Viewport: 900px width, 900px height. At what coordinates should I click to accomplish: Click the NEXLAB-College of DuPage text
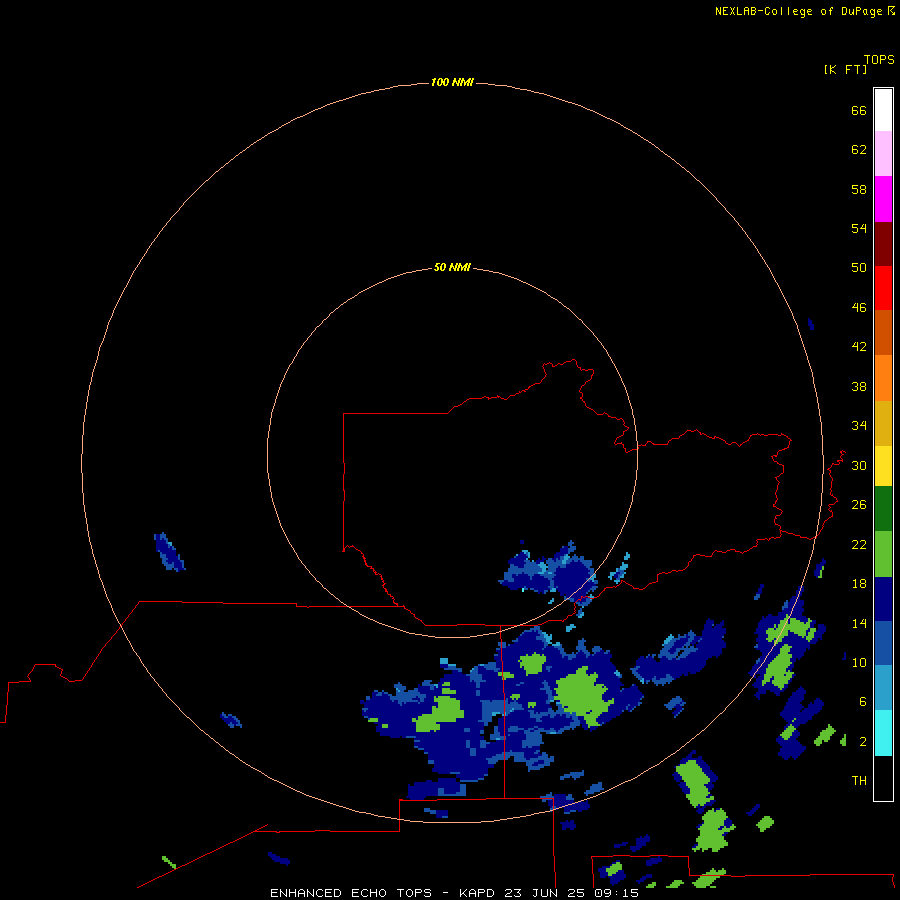[798, 11]
